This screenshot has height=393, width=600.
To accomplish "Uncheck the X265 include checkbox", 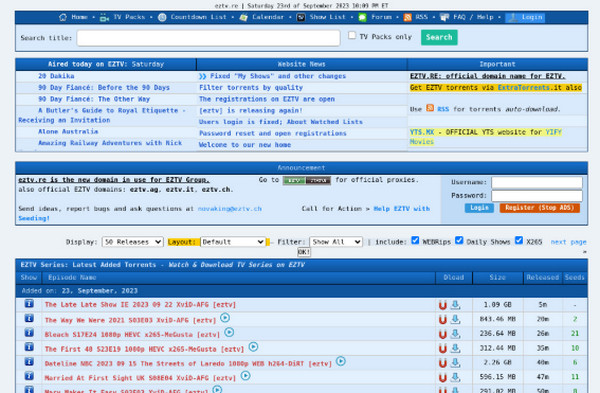I will click(x=519, y=240).
